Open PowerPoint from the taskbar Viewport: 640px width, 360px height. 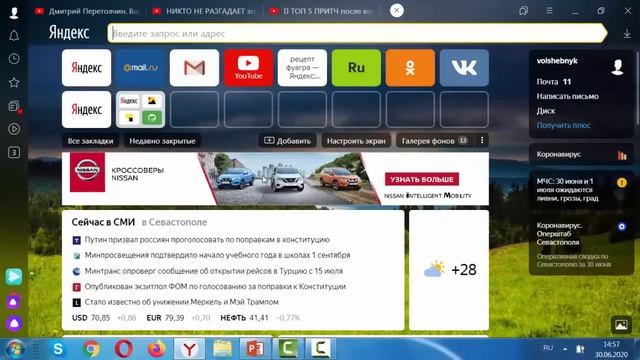pos(256,349)
